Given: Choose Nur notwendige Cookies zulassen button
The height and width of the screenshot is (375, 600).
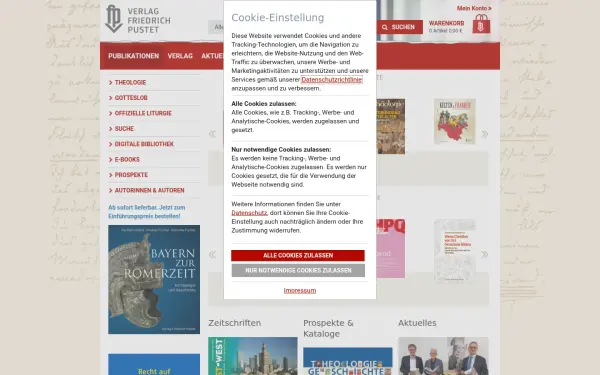Looking at the screenshot, I should click(298, 271).
